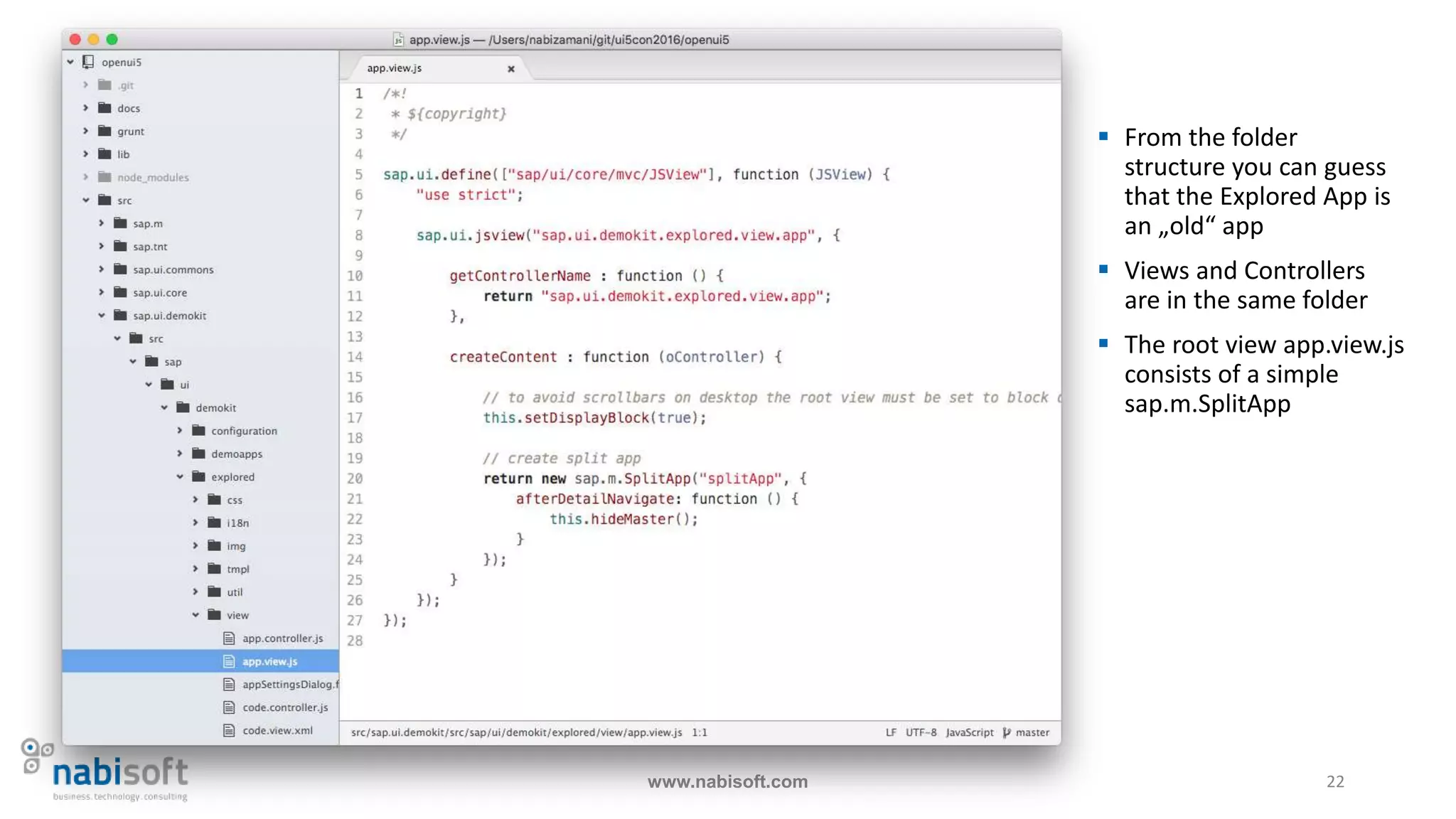
Task: Change the JavaScript grammar in status bar
Action: click(x=969, y=732)
